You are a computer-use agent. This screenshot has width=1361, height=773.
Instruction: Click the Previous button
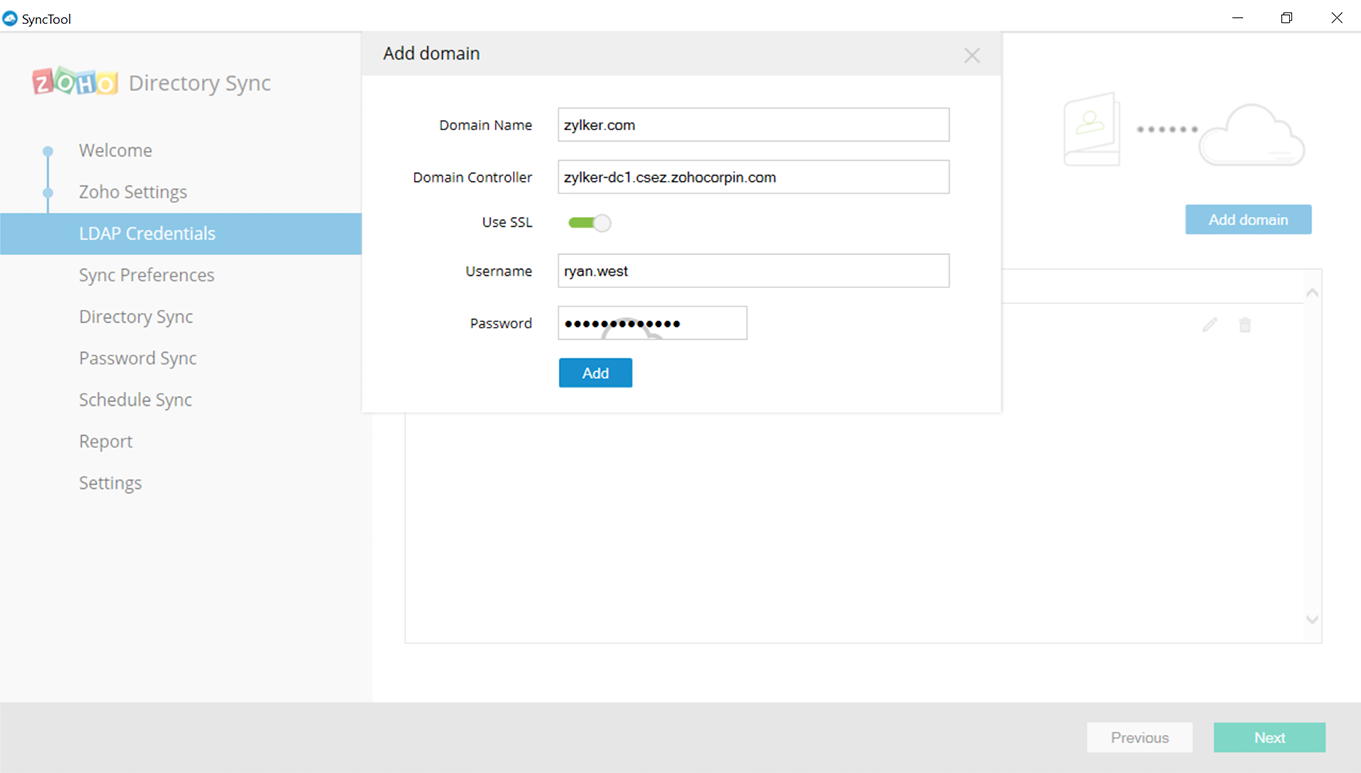click(1140, 738)
